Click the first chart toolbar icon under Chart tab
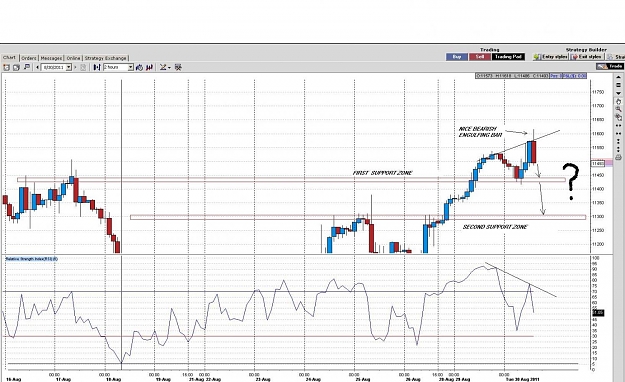Image resolution: width=625 pixels, height=382 pixels. click(6, 67)
